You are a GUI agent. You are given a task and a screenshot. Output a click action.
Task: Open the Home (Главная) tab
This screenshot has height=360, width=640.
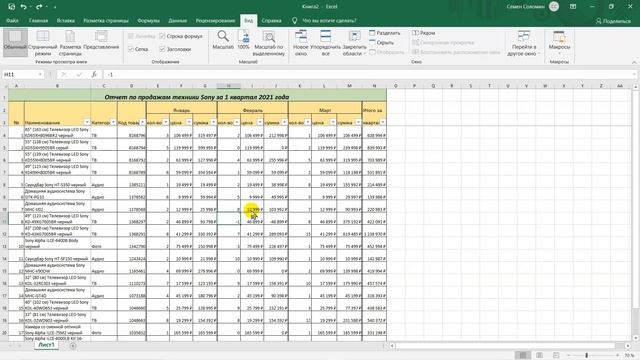click(x=38, y=20)
